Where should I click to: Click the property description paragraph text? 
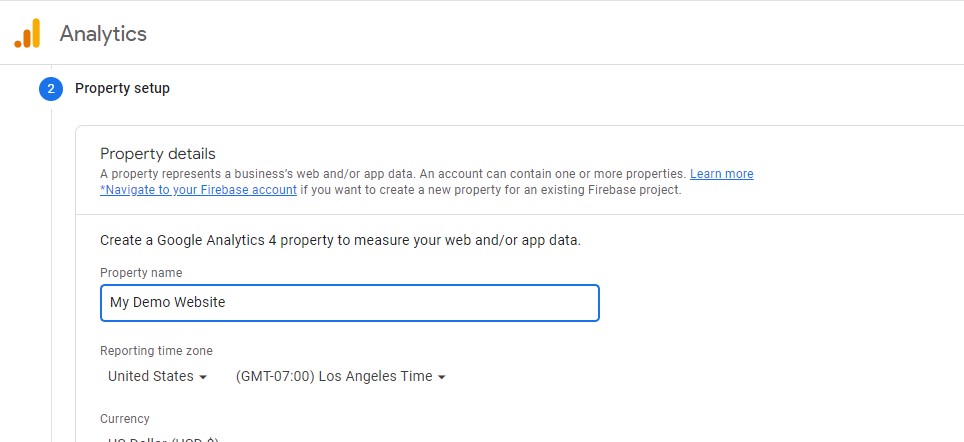(393, 174)
